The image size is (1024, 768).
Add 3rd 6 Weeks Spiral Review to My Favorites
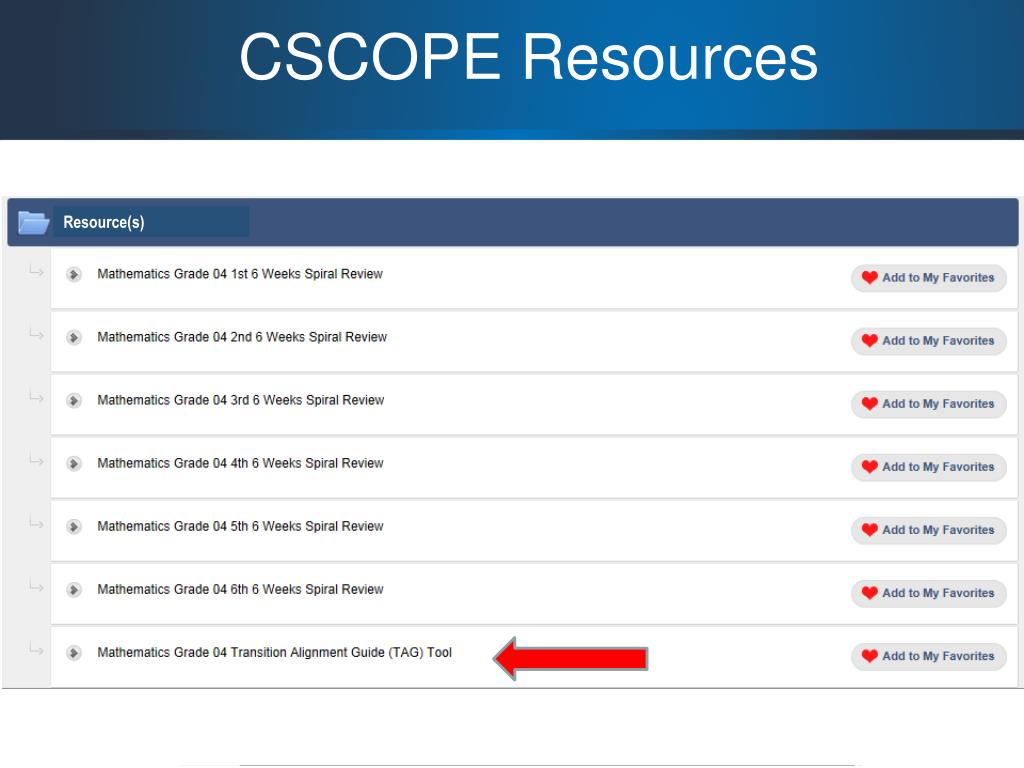click(929, 404)
